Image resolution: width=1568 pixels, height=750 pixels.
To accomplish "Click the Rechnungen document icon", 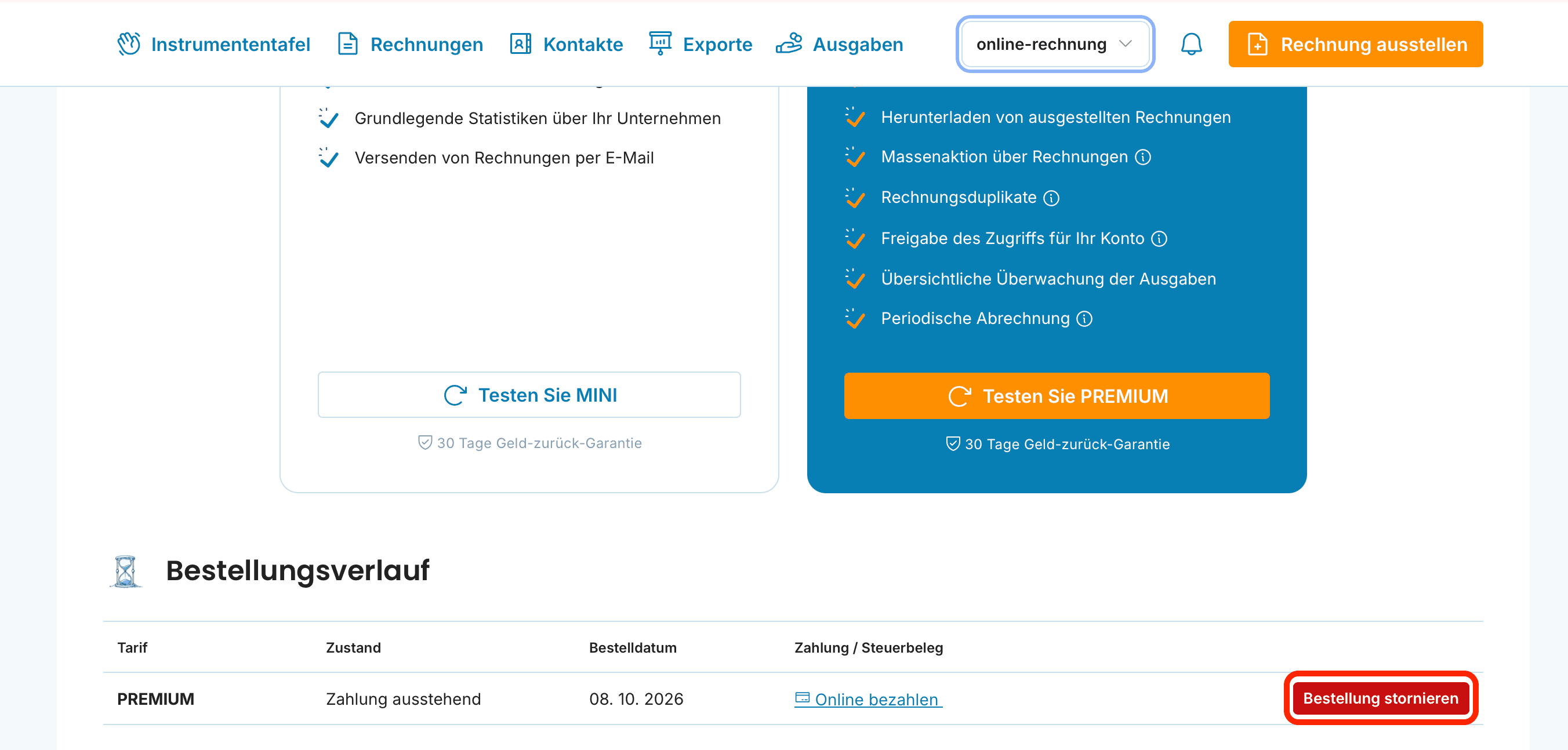I will pos(347,44).
